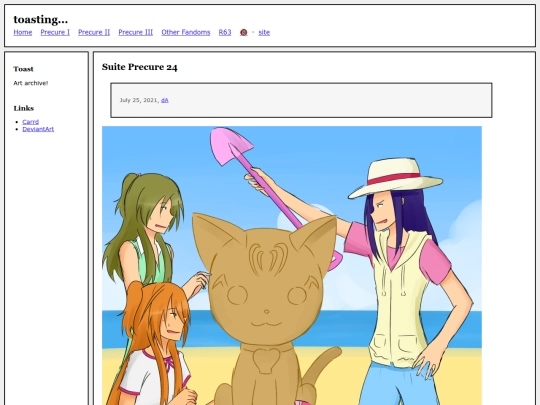Image resolution: width=540 pixels, height=405 pixels.
Task: Click the Links sidebar heading
Action: (x=24, y=108)
